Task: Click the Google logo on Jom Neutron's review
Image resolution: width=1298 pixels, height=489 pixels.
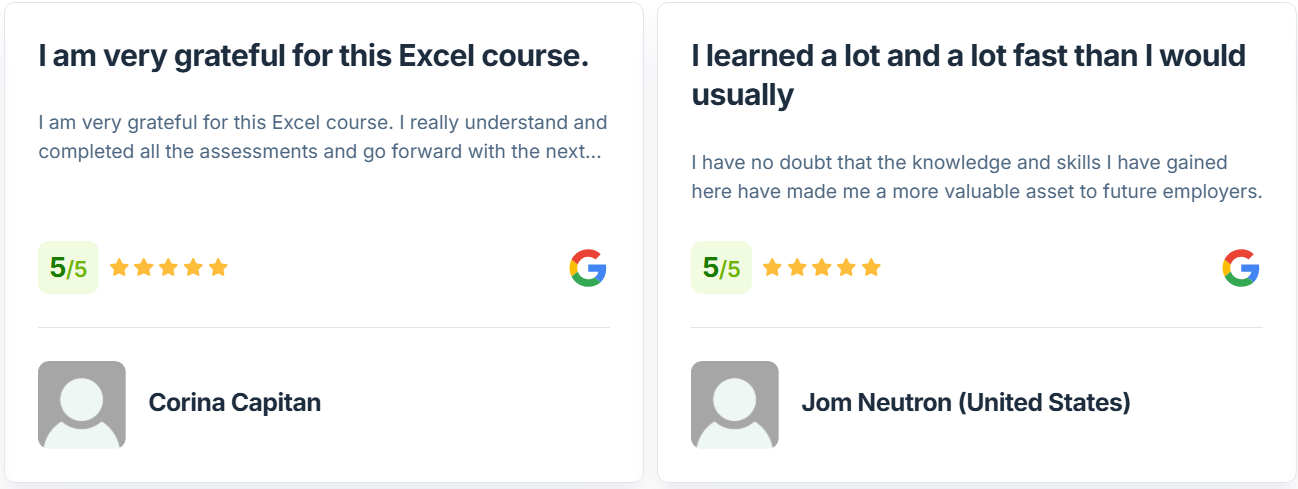Action: [x=1241, y=268]
